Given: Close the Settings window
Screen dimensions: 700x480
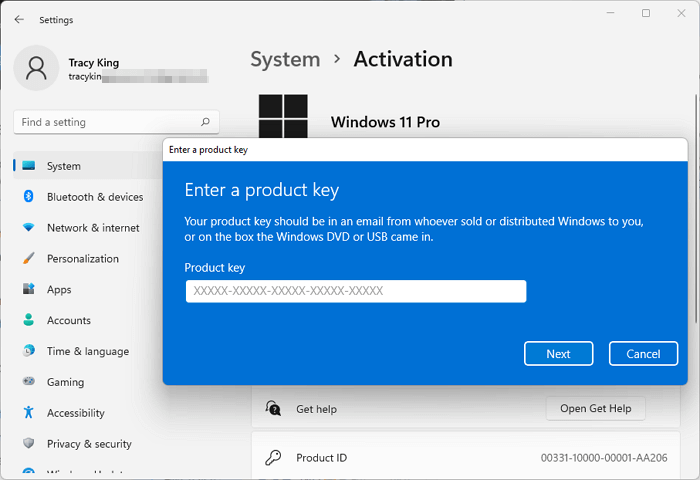Looking at the screenshot, I should [x=681, y=13].
